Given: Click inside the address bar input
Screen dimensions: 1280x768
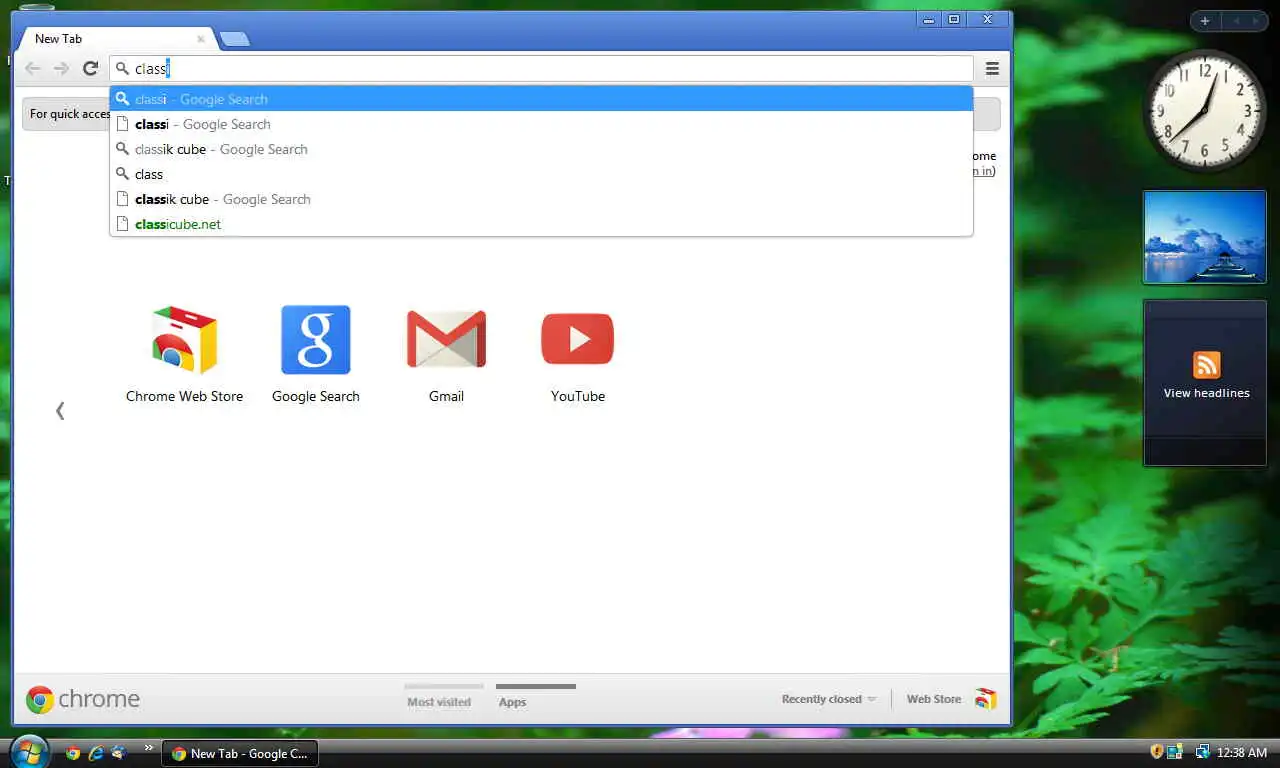Looking at the screenshot, I should coord(541,68).
